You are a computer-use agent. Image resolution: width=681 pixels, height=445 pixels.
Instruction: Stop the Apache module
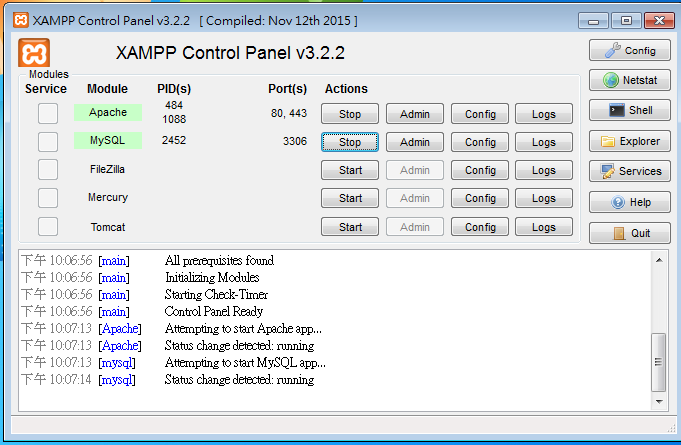[x=350, y=114]
